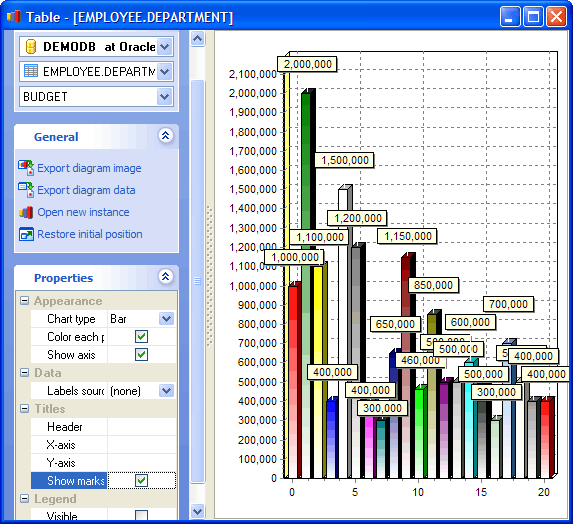The height and width of the screenshot is (524, 573).
Task: Click Restore initial position link
Action: tap(90, 234)
